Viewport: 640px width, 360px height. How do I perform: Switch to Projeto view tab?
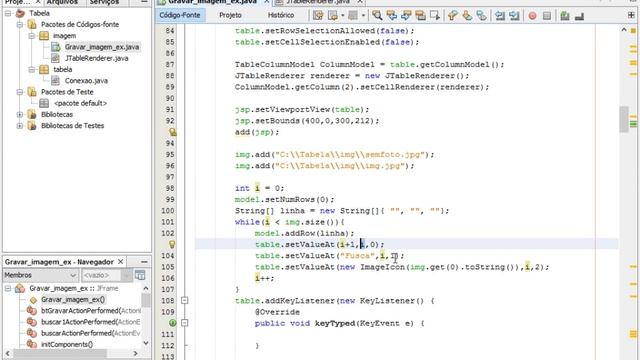click(x=230, y=15)
